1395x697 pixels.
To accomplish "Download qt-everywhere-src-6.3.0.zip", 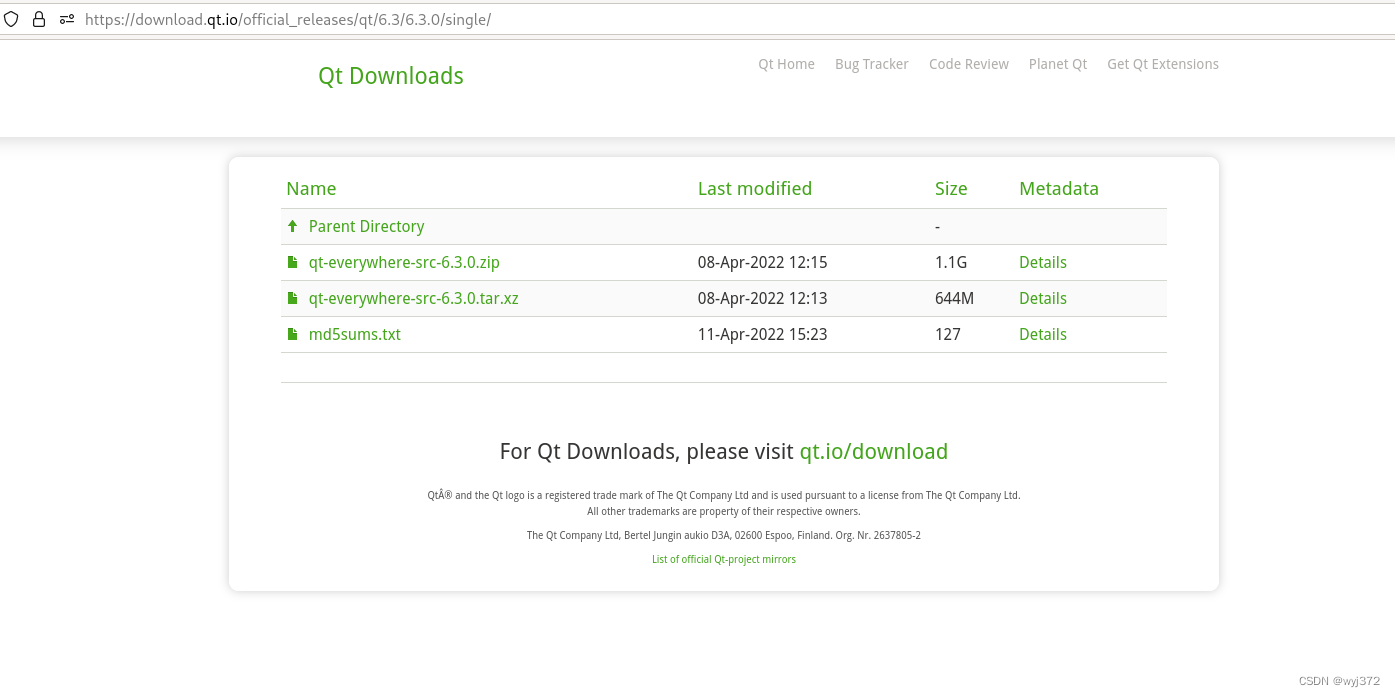I will click(x=404, y=262).
